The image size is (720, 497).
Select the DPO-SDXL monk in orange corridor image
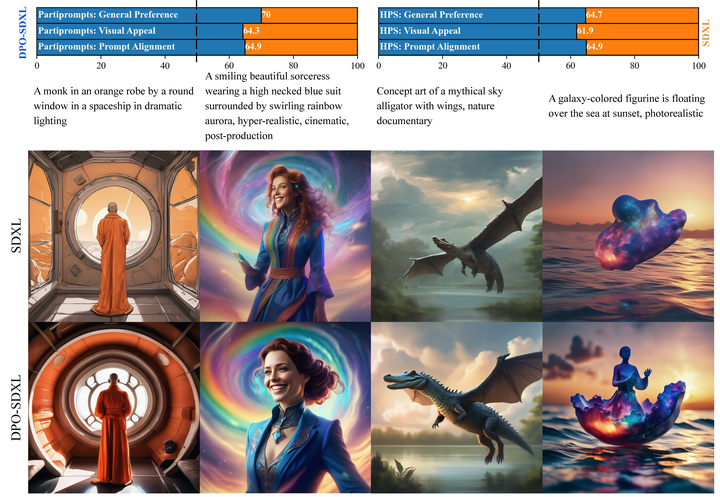(114, 407)
